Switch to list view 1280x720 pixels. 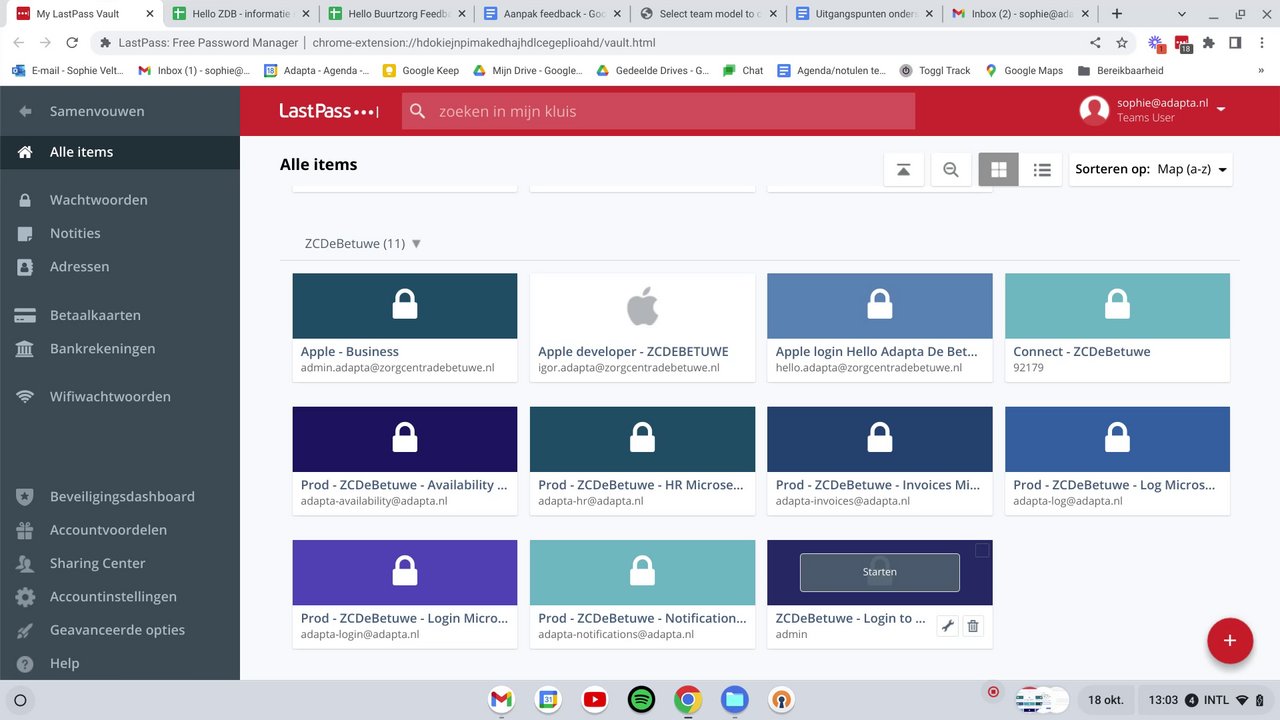pyautogui.click(x=1042, y=170)
